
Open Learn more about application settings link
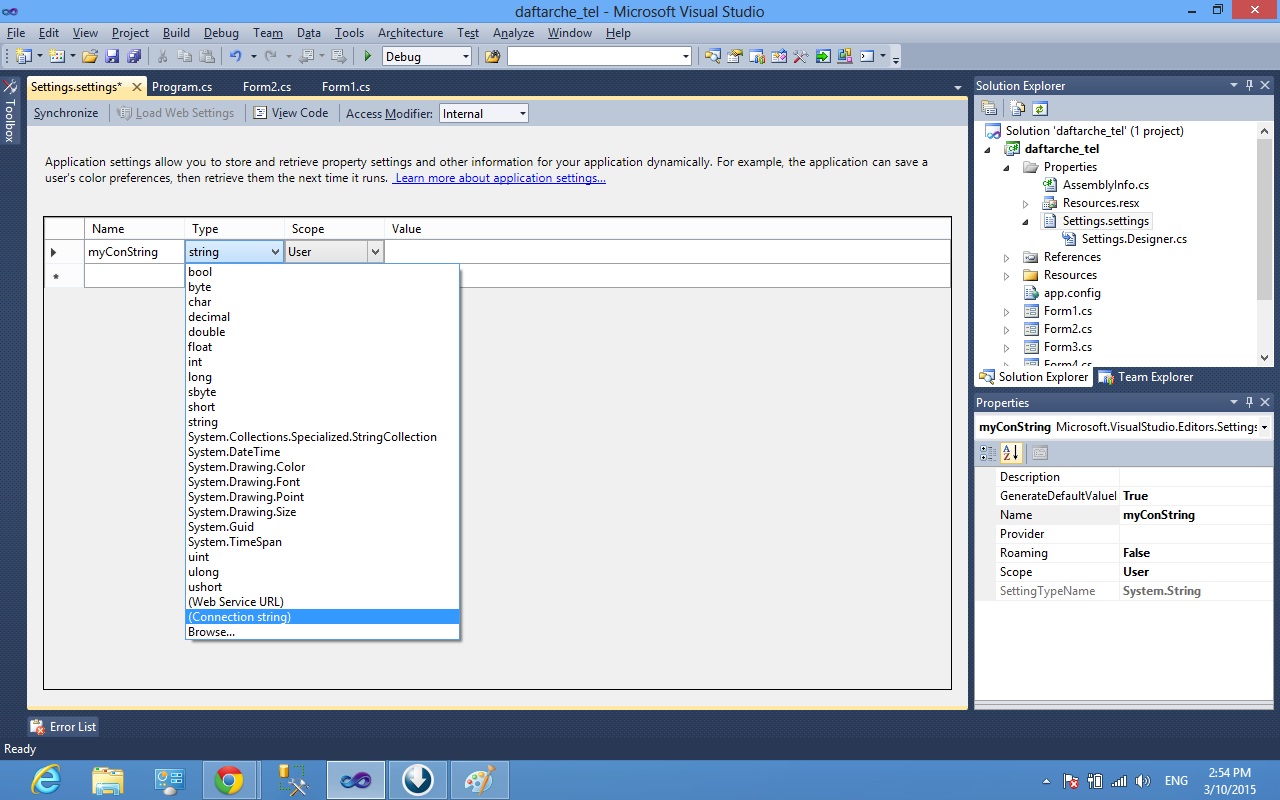500,178
